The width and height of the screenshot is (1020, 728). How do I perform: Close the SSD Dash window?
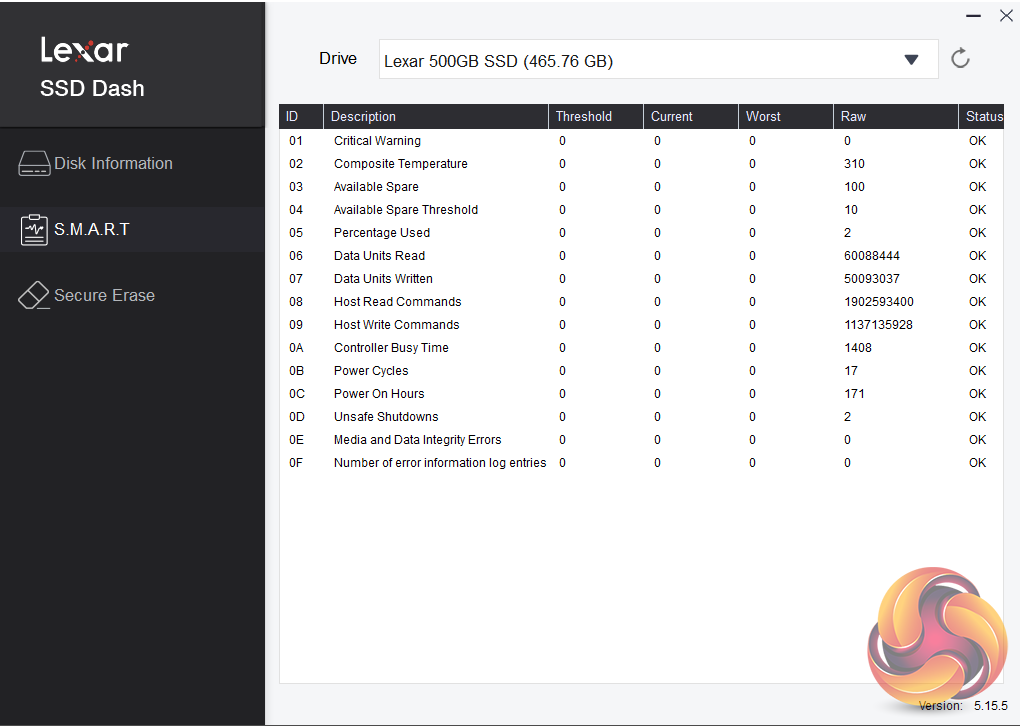1006,16
